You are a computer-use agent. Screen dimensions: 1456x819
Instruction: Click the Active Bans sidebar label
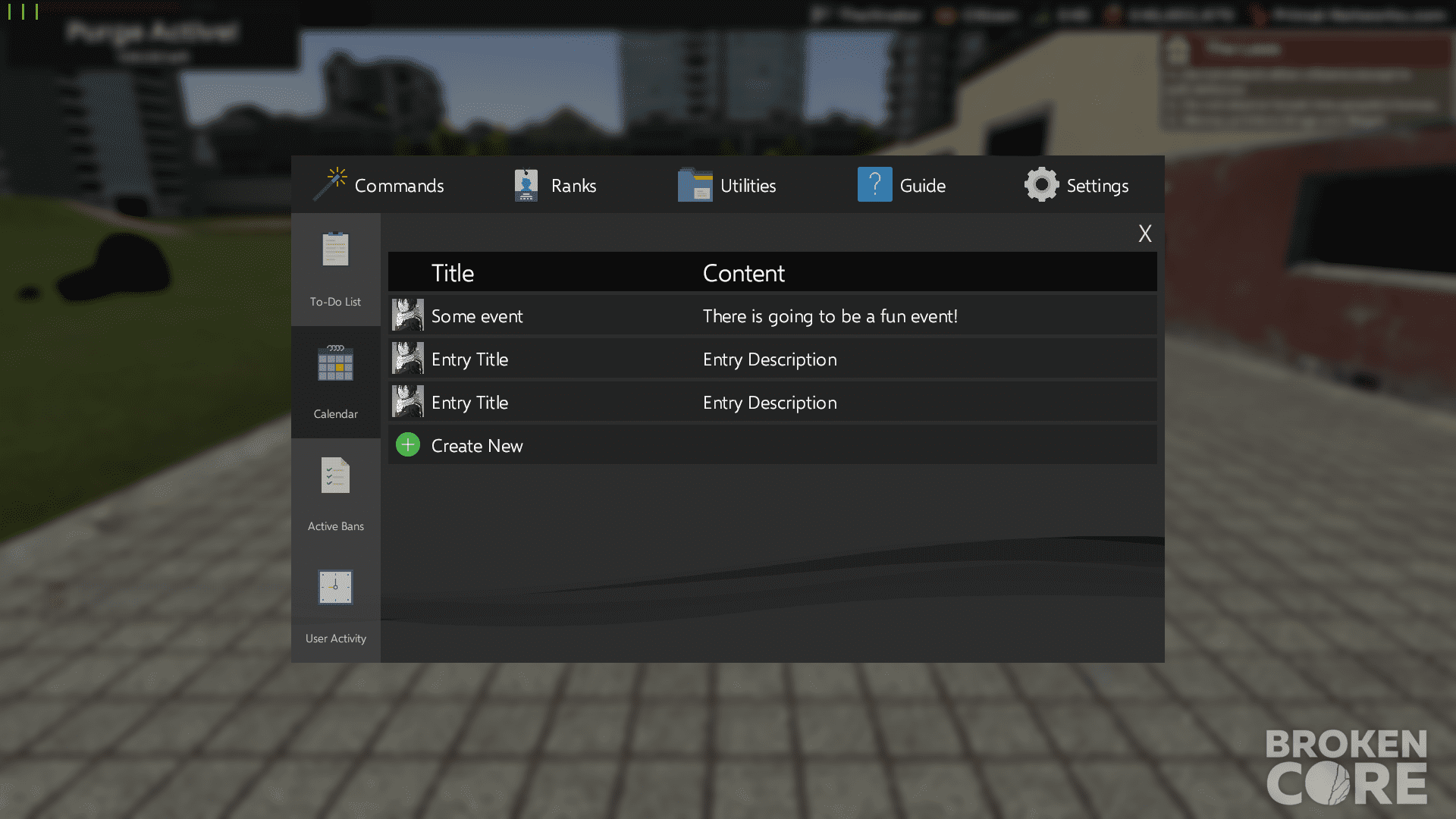click(335, 526)
